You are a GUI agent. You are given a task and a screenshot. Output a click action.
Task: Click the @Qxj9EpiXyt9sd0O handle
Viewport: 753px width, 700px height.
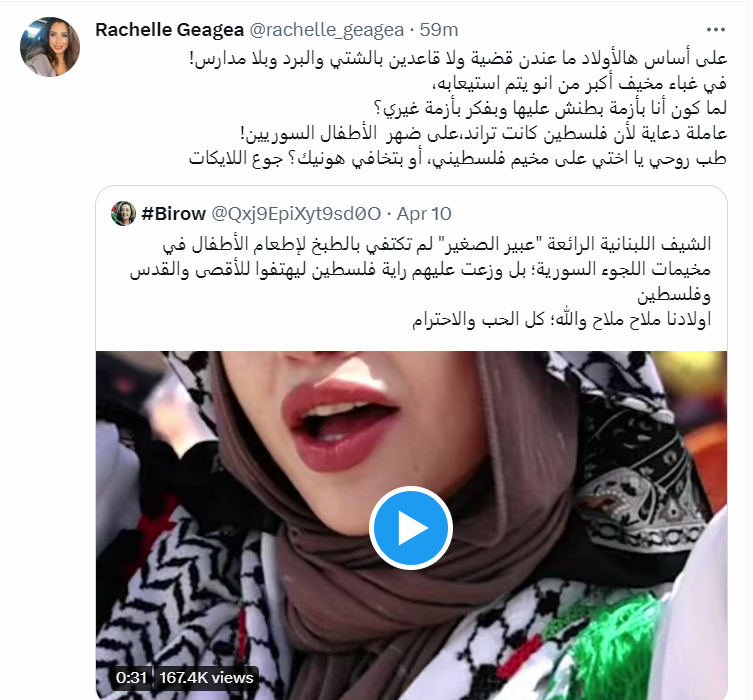tap(296, 214)
